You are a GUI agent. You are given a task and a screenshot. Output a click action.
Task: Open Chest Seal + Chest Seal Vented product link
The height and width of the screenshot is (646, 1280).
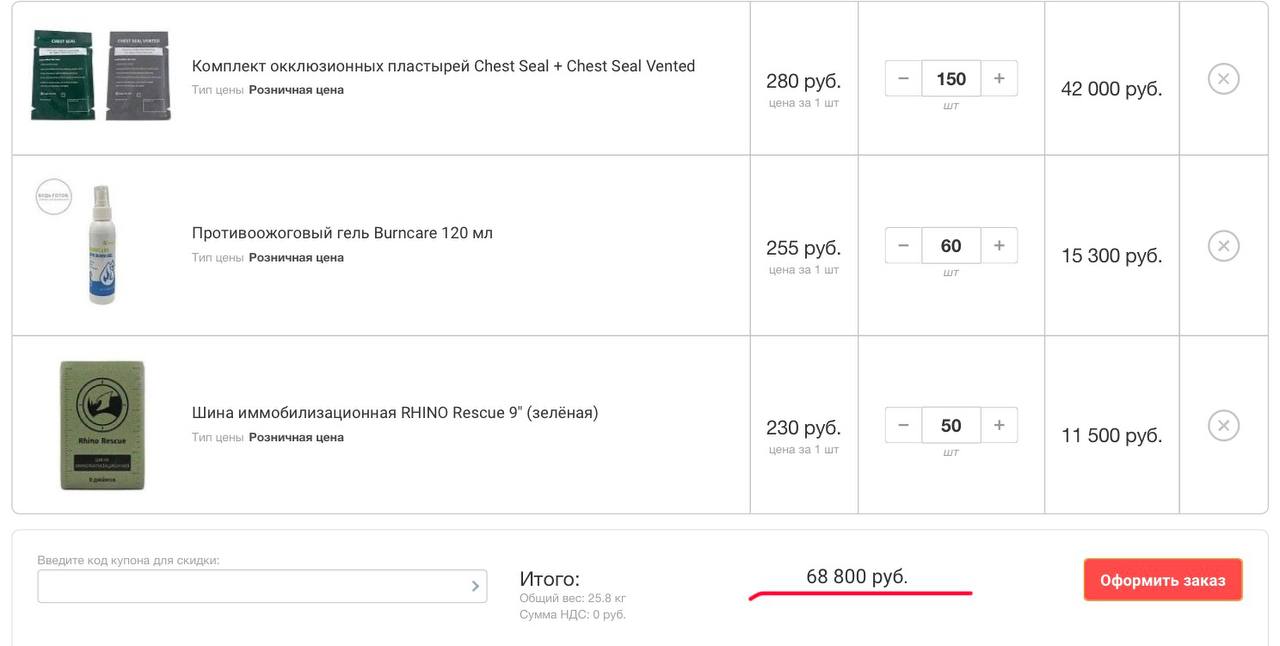click(x=443, y=66)
